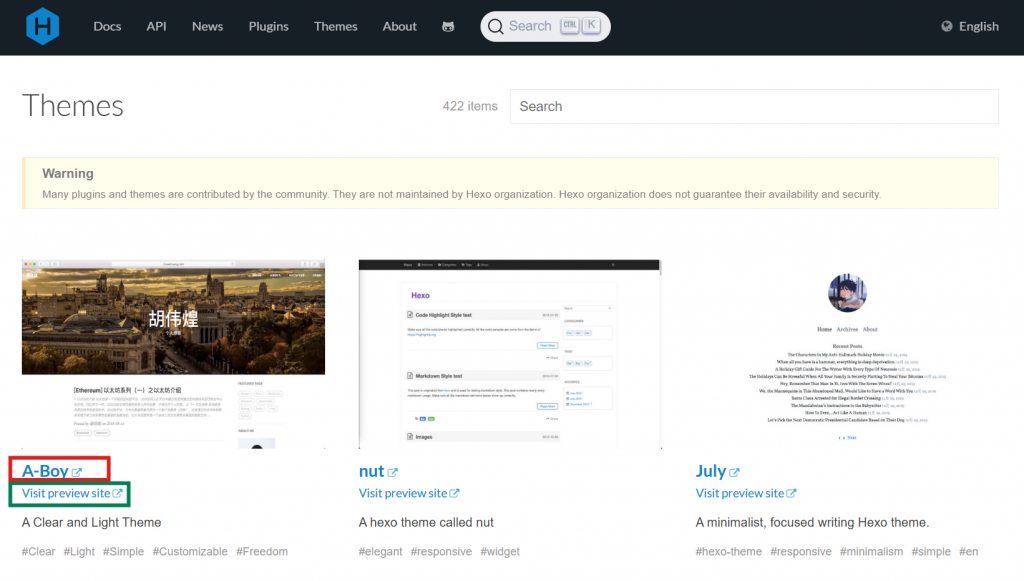
Task: Click external link icon beside July
Action: (734, 472)
